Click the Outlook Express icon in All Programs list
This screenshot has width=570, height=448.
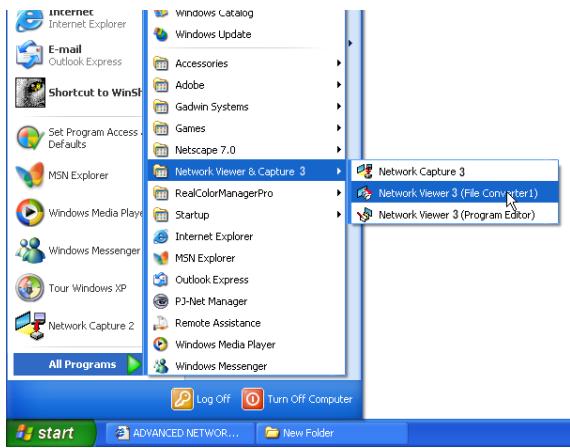(x=161, y=280)
